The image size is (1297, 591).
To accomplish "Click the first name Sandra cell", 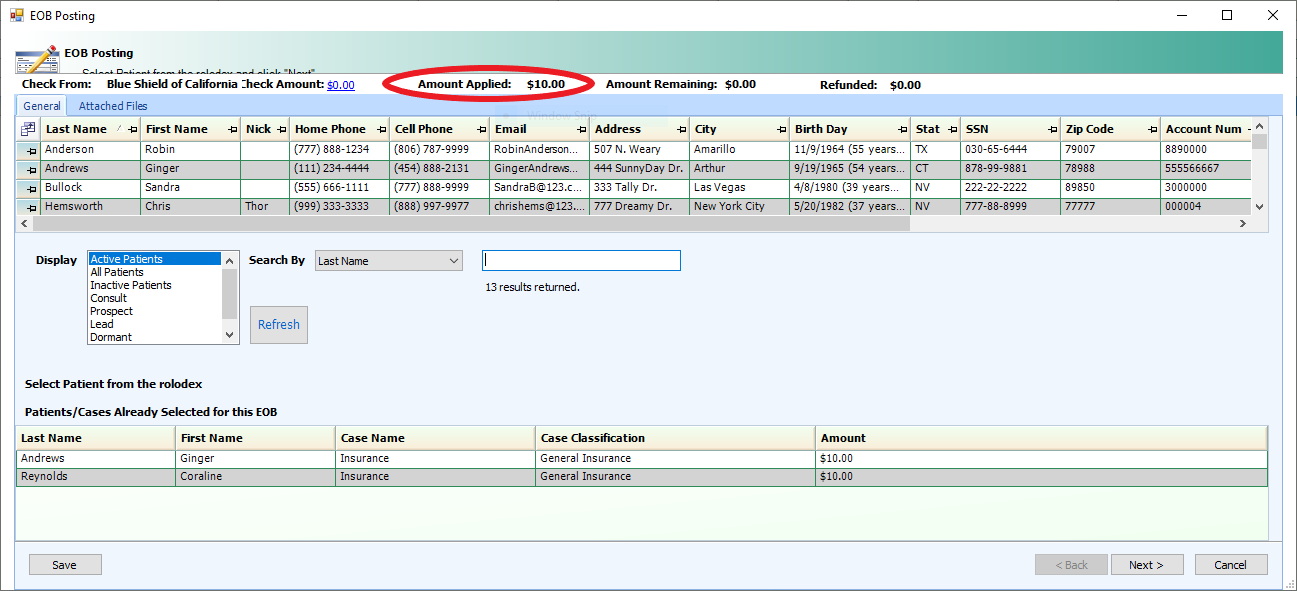I will click(x=190, y=188).
